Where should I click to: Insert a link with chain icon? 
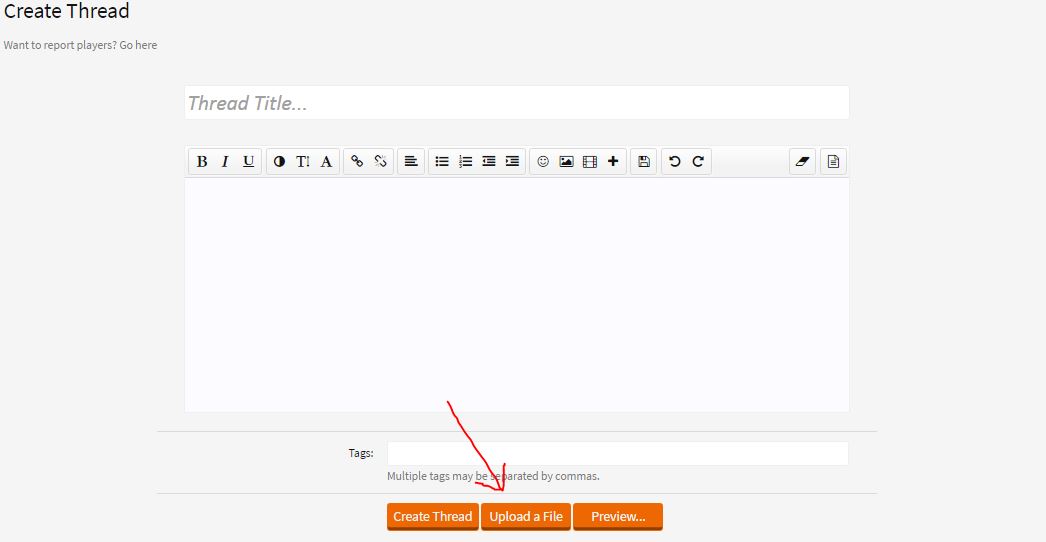[x=357, y=162]
